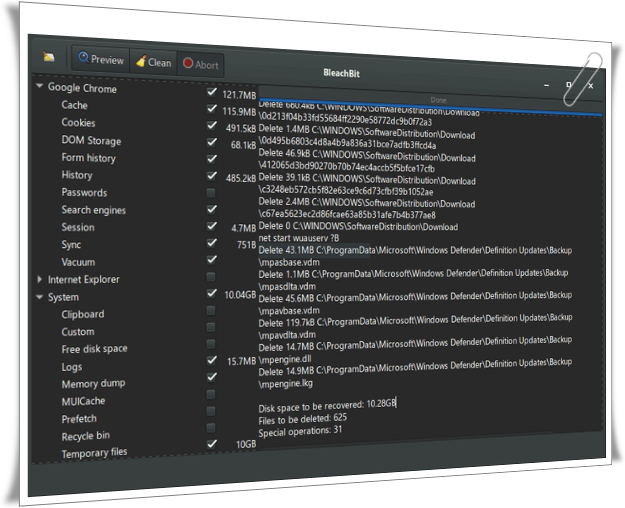
Task: Toggle the System group checkbox
Action: [211, 293]
